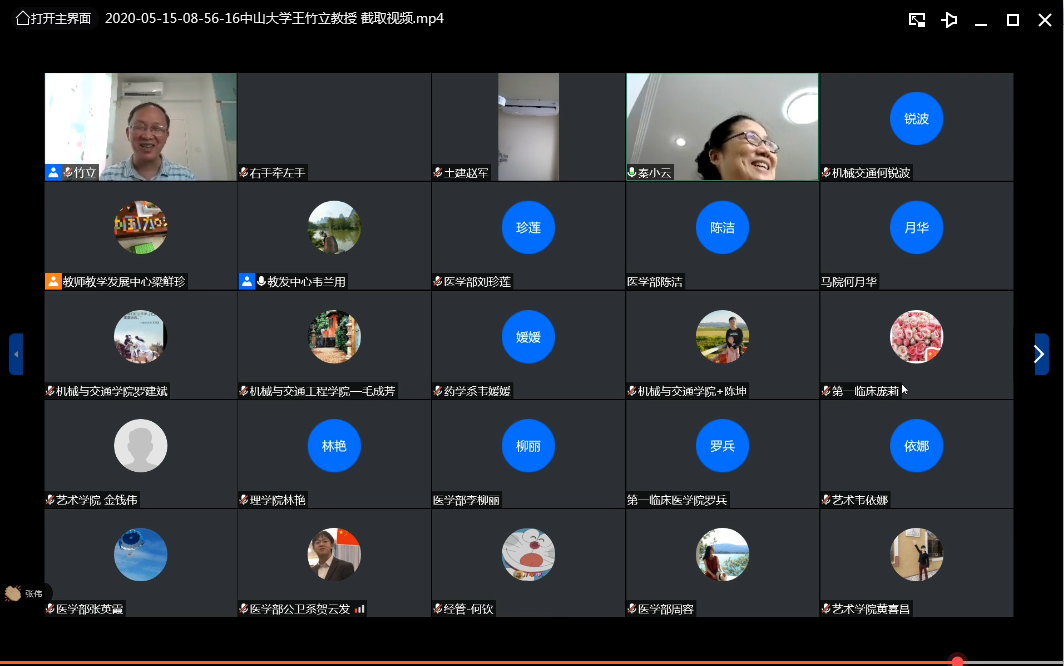The image size is (1064, 666).
Task: Click muted mic icon beside 艺术学院黄喜昌
Action: point(826,608)
